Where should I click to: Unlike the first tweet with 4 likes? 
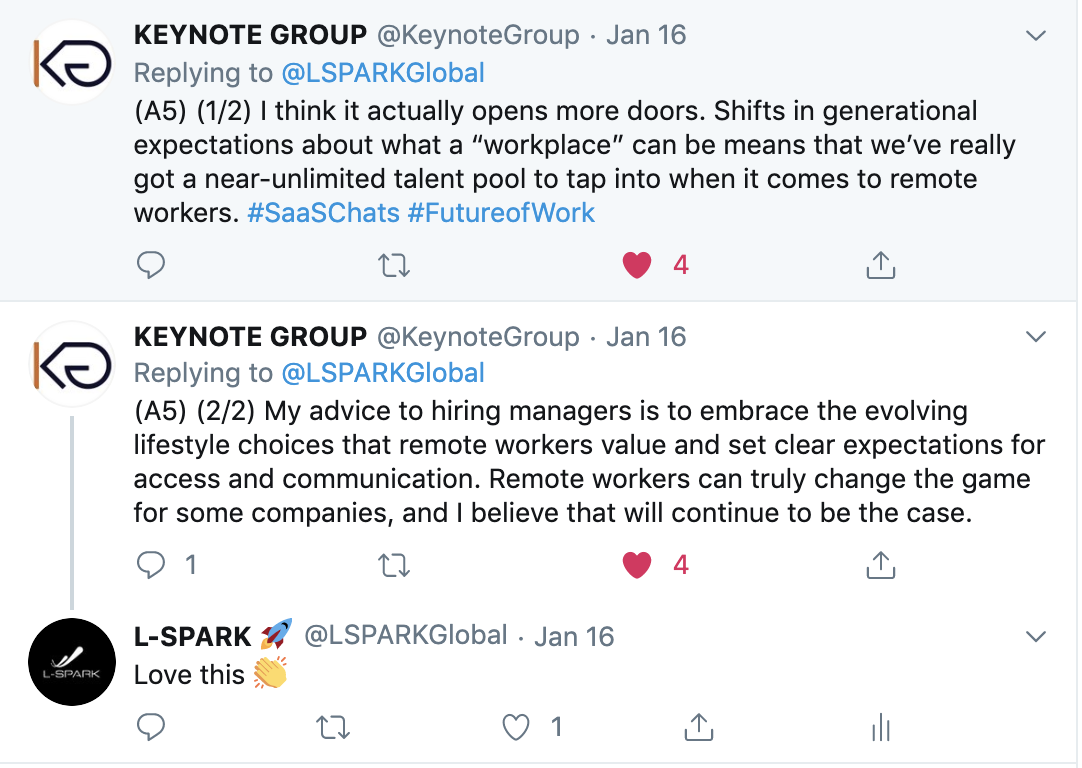click(637, 265)
